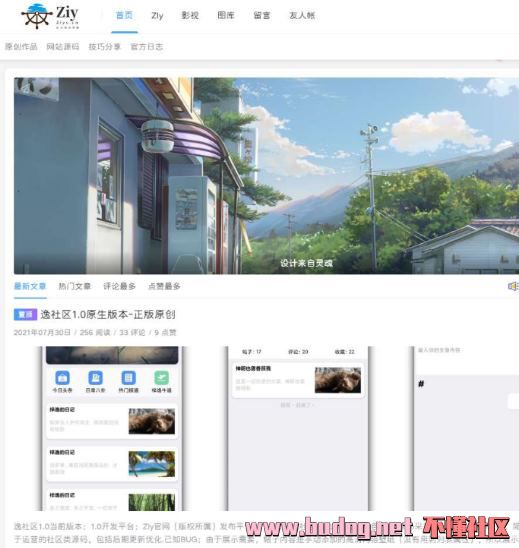This screenshot has height=548, width=519.
Task: Switch to the 评论最多 tab
Action: point(119,286)
